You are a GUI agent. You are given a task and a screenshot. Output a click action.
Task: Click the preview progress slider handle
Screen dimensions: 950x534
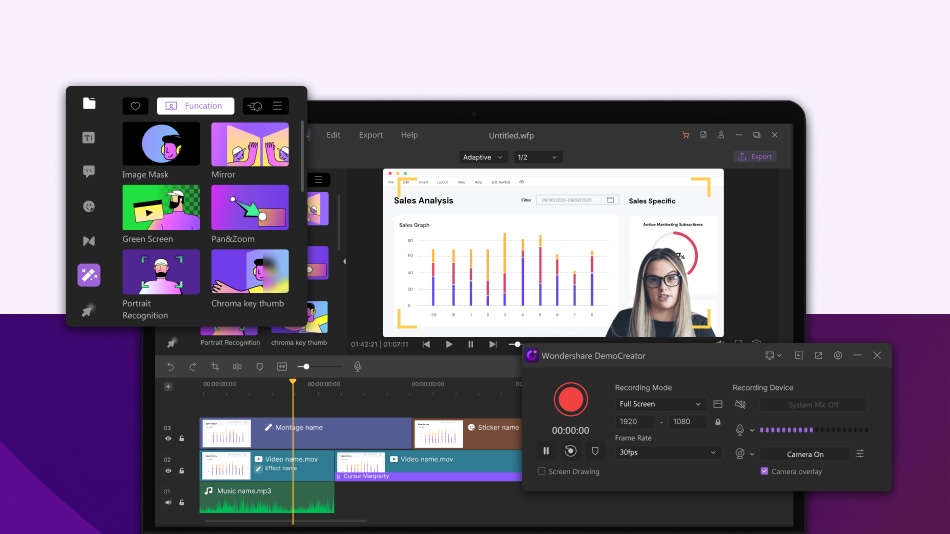tap(517, 344)
